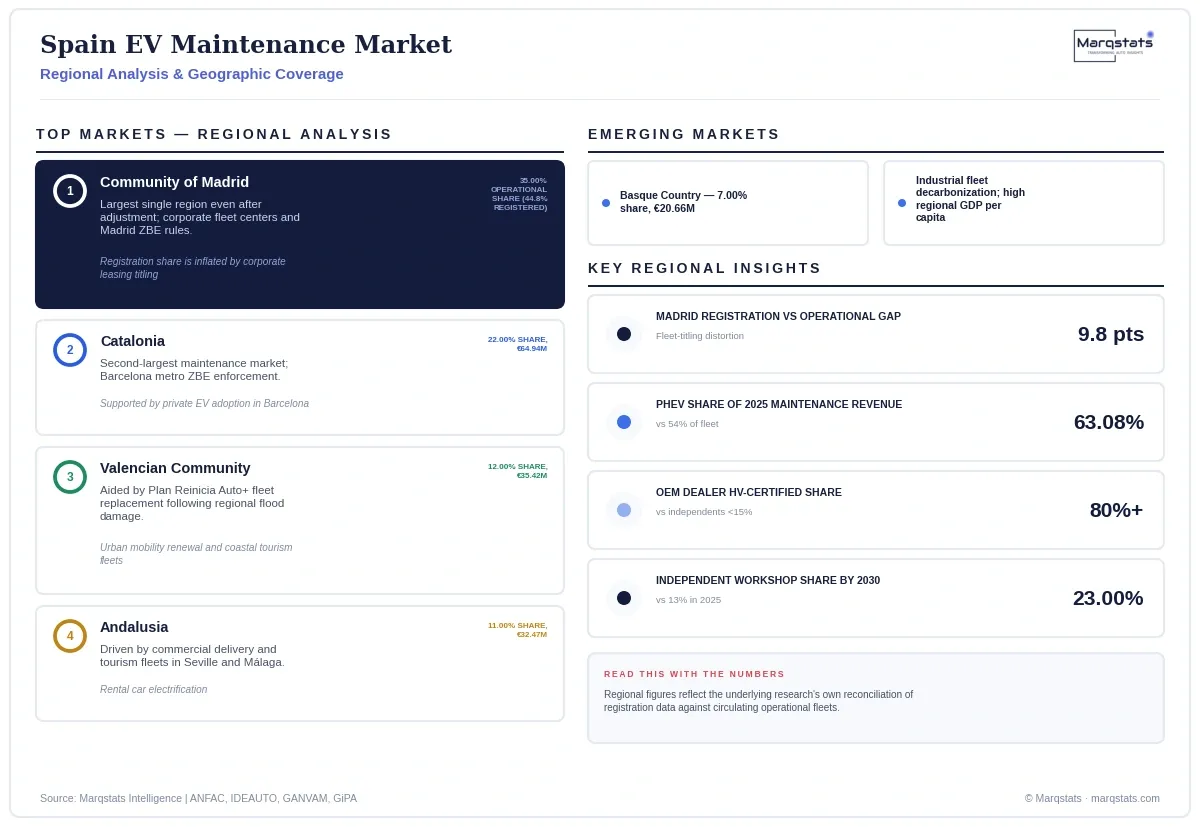Image resolution: width=1200 pixels, height=827 pixels.
Task: Click the vs 13% in 2025 subtitle
Action: (688, 600)
